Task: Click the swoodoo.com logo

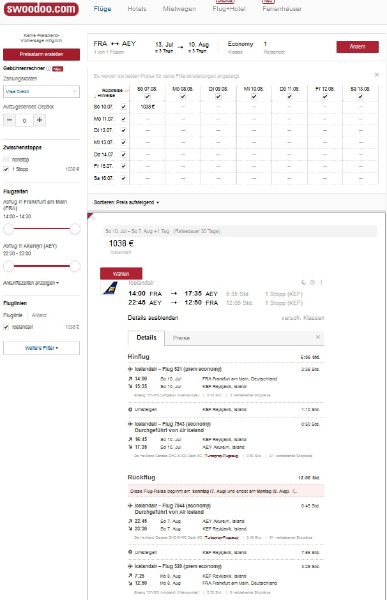Action: tap(41, 9)
